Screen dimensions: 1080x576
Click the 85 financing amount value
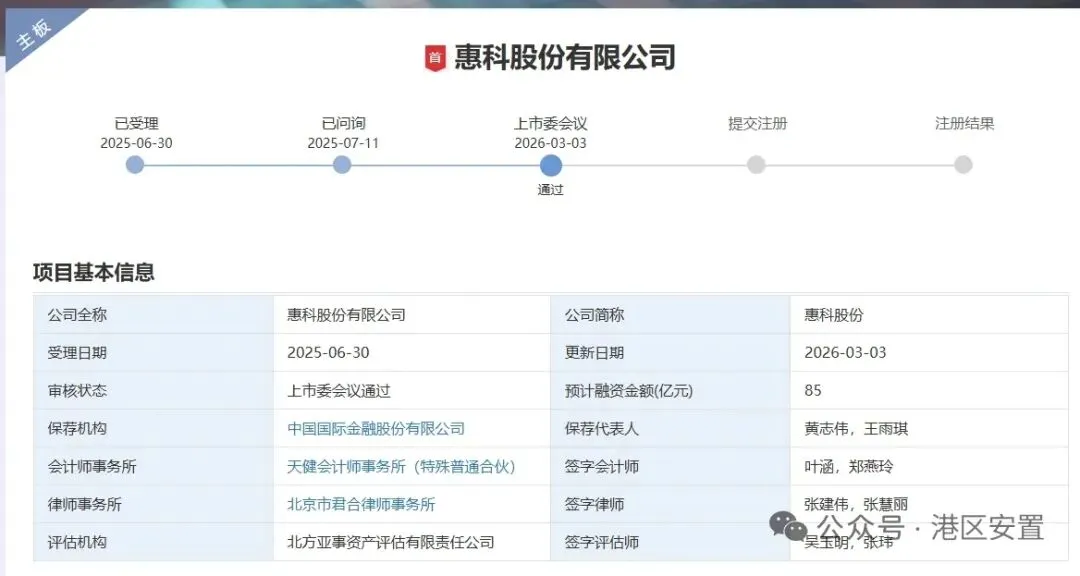point(813,391)
